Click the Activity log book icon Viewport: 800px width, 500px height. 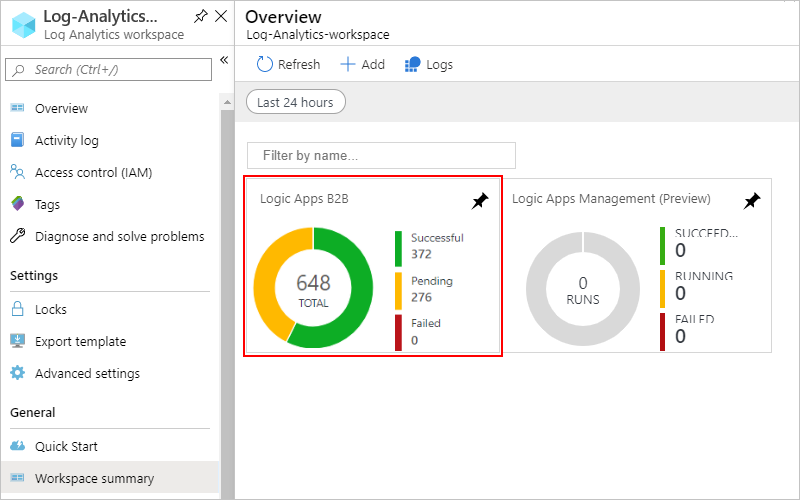[x=17, y=140]
